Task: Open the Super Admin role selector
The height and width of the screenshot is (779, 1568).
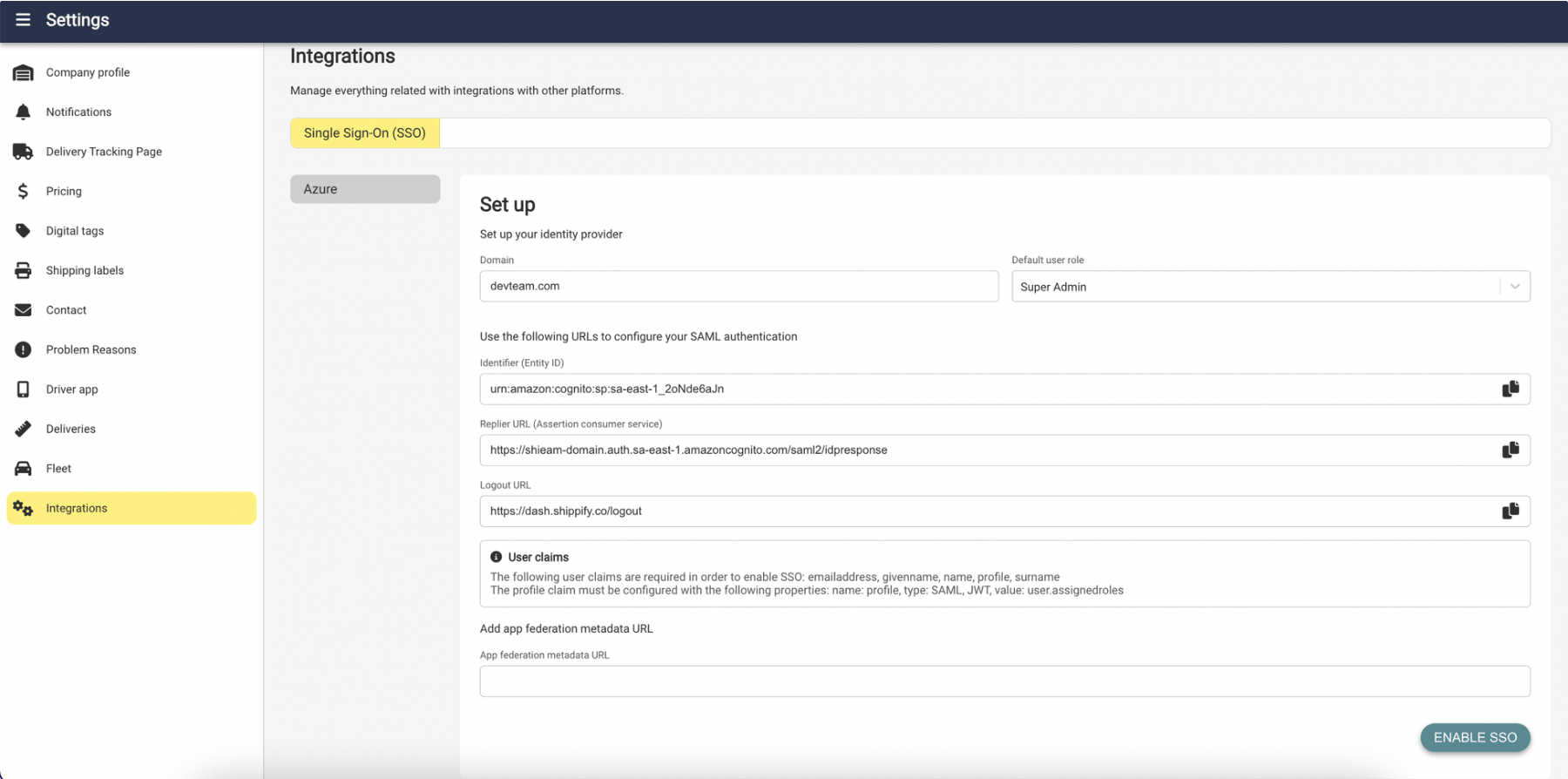Action: click(1270, 287)
